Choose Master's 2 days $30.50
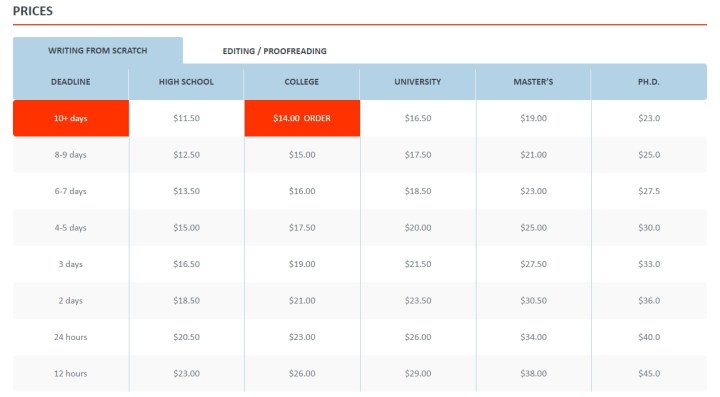 pos(534,301)
